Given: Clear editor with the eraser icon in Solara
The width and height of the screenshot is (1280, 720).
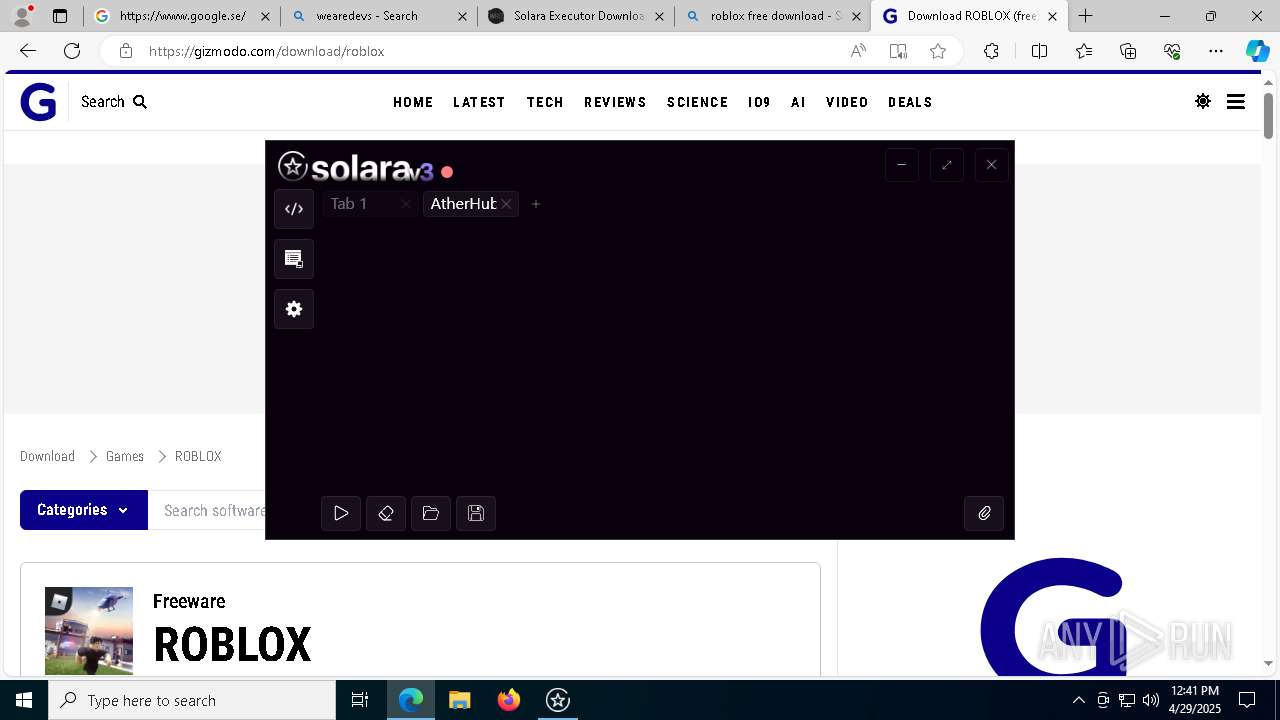Looking at the screenshot, I should pyautogui.click(x=386, y=513).
